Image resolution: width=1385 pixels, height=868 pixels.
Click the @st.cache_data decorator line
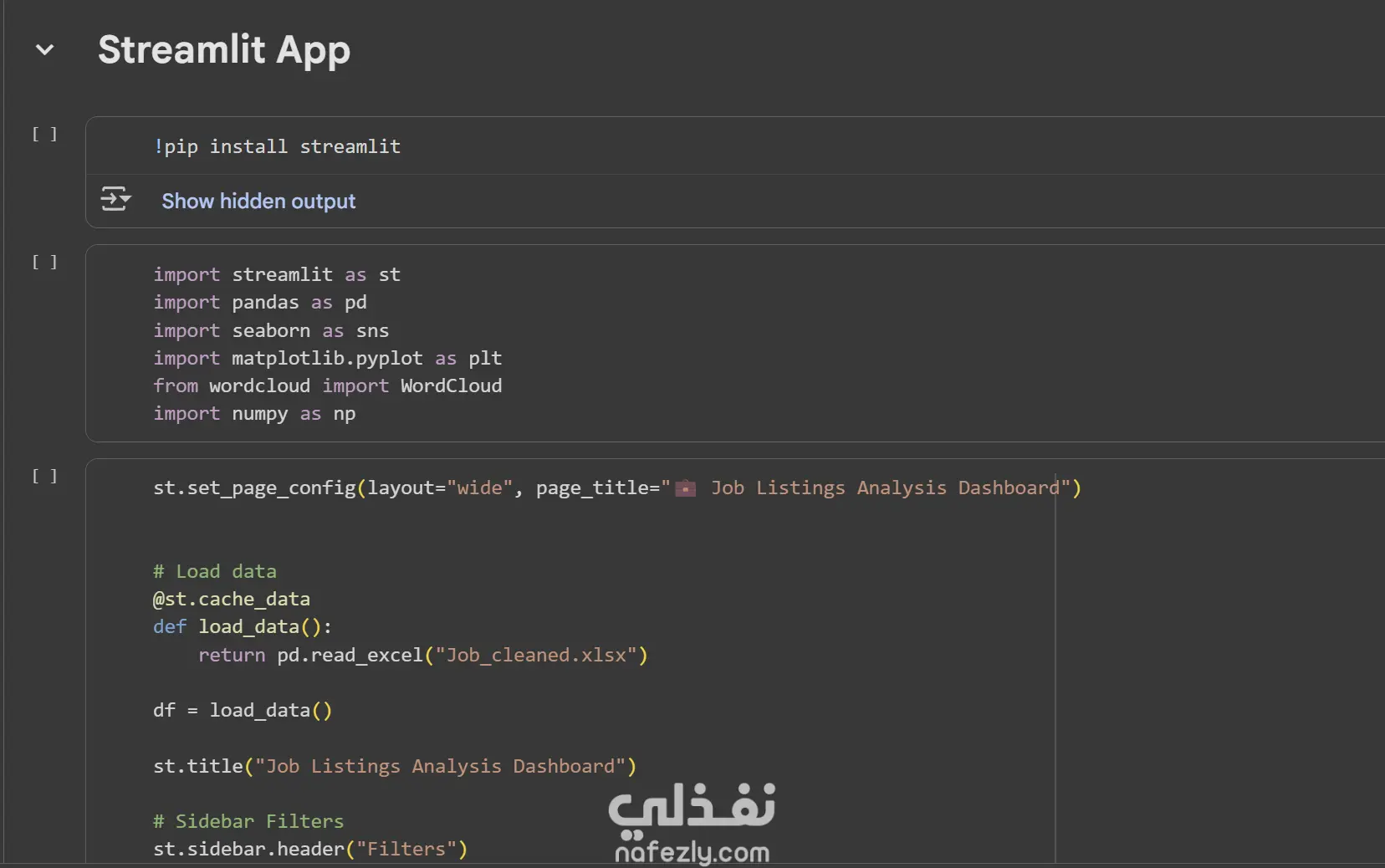(232, 599)
